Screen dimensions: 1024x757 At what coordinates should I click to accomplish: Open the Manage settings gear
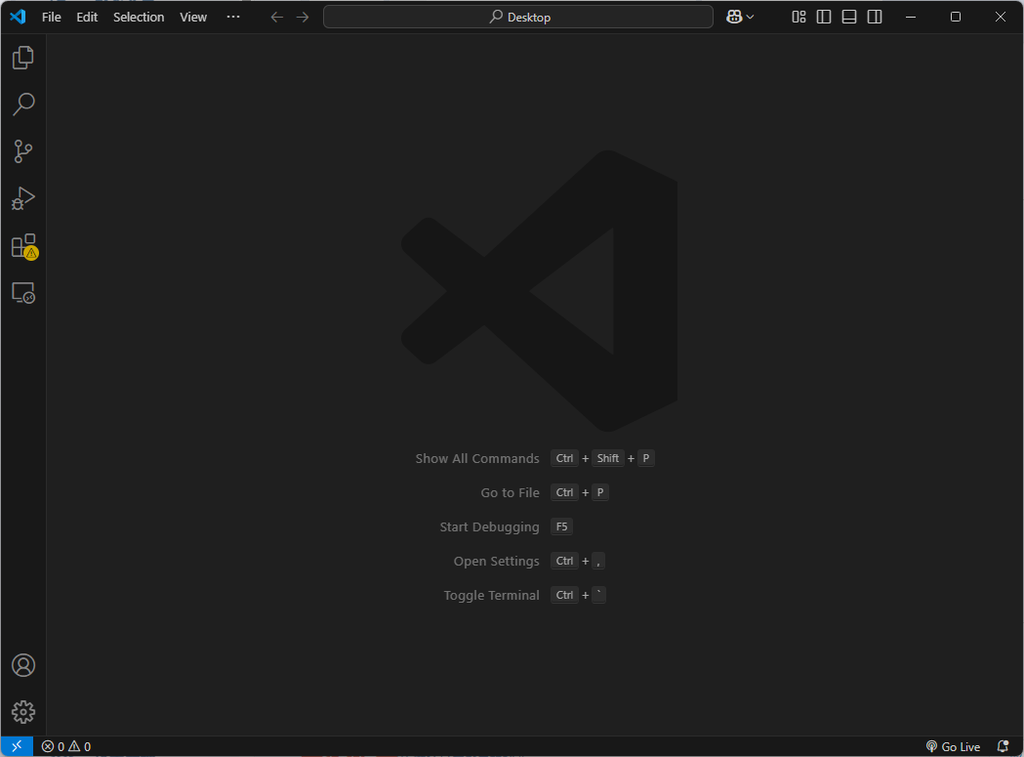click(x=22, y=712)
